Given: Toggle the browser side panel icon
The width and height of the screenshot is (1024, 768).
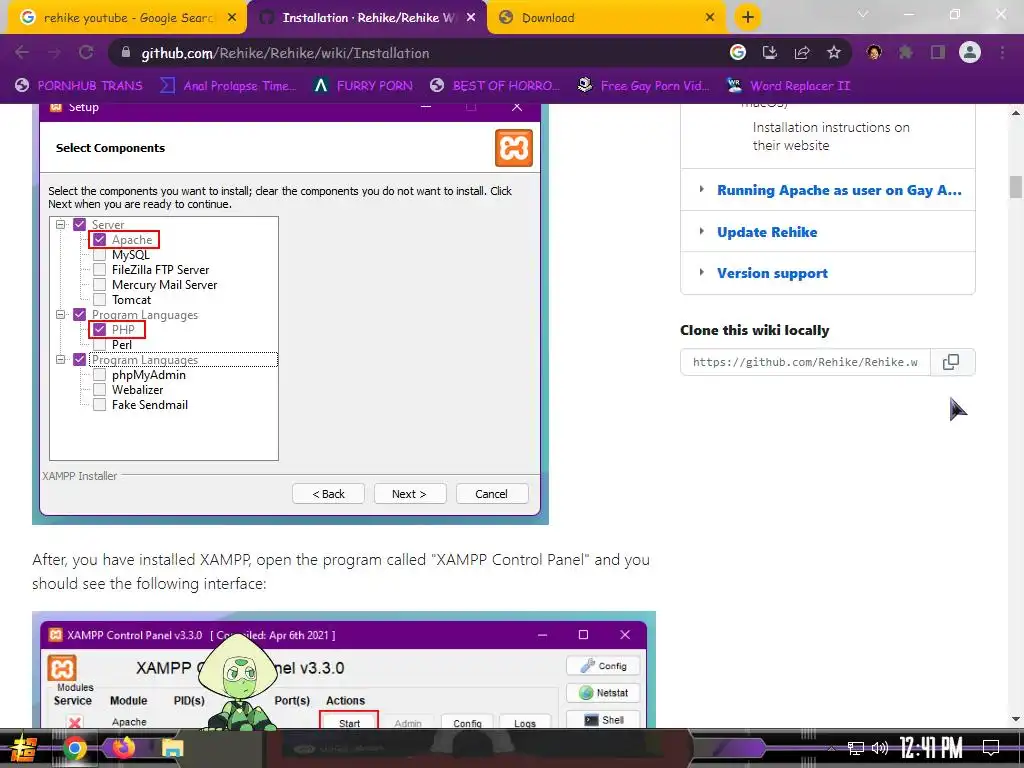Looking at the screenshot, I should coord(938,53).
